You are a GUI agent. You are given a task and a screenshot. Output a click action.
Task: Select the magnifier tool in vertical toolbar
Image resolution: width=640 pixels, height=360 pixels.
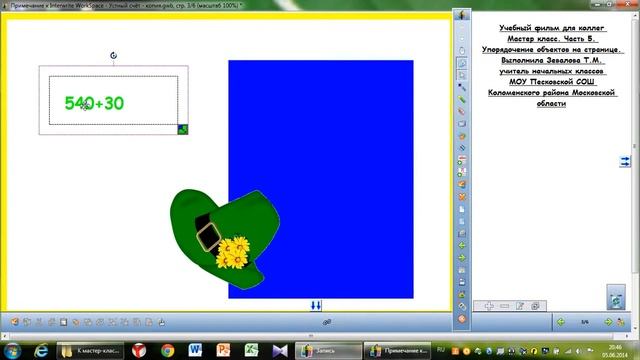pos(462,63)
